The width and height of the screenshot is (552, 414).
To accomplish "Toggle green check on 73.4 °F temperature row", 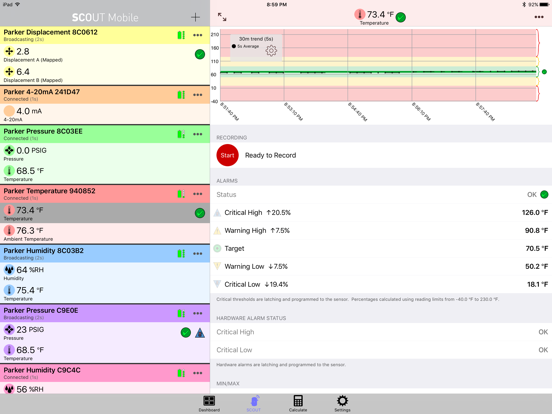I will (200, 213).
